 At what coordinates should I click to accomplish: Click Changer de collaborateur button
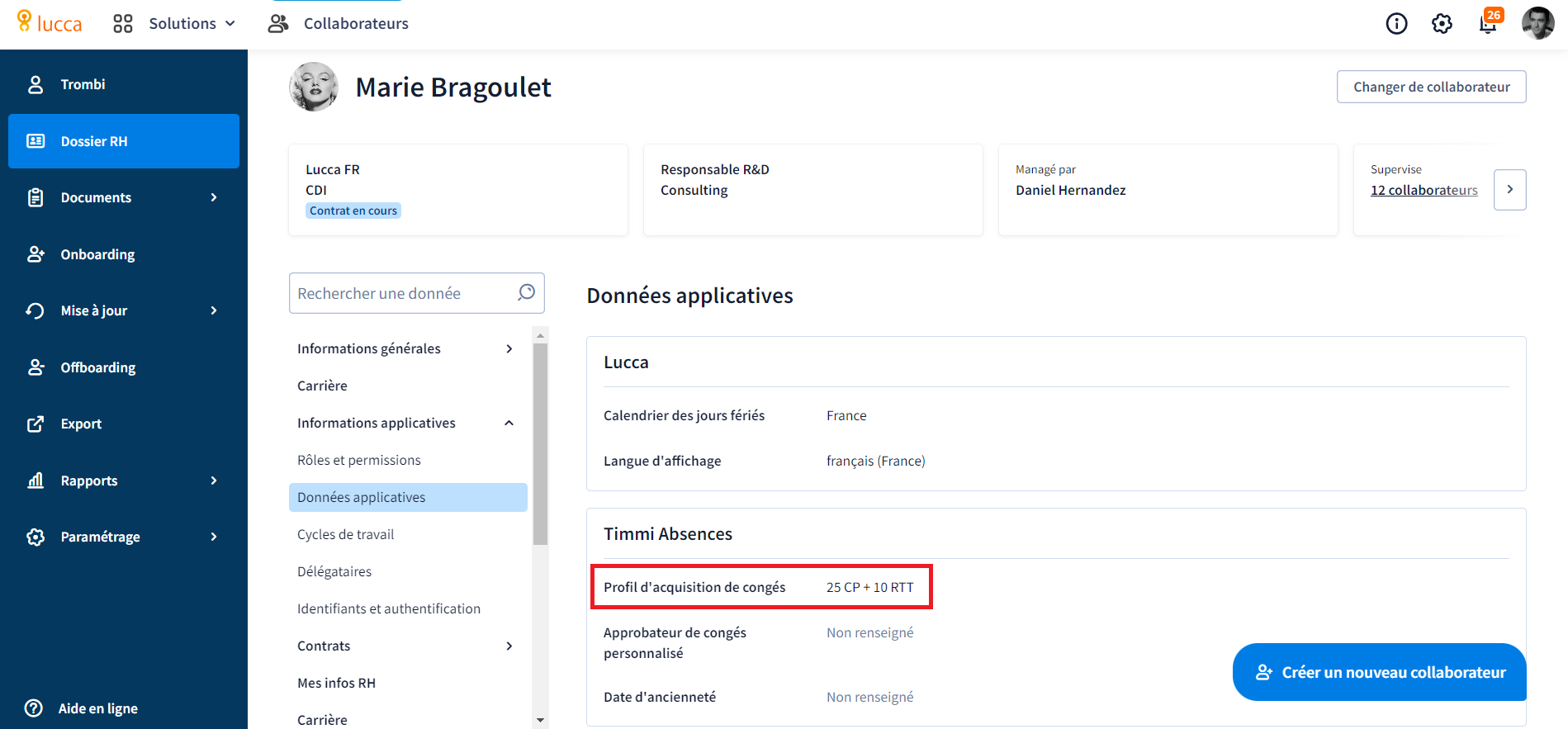pyautogui.click(x=1432, y=87)
